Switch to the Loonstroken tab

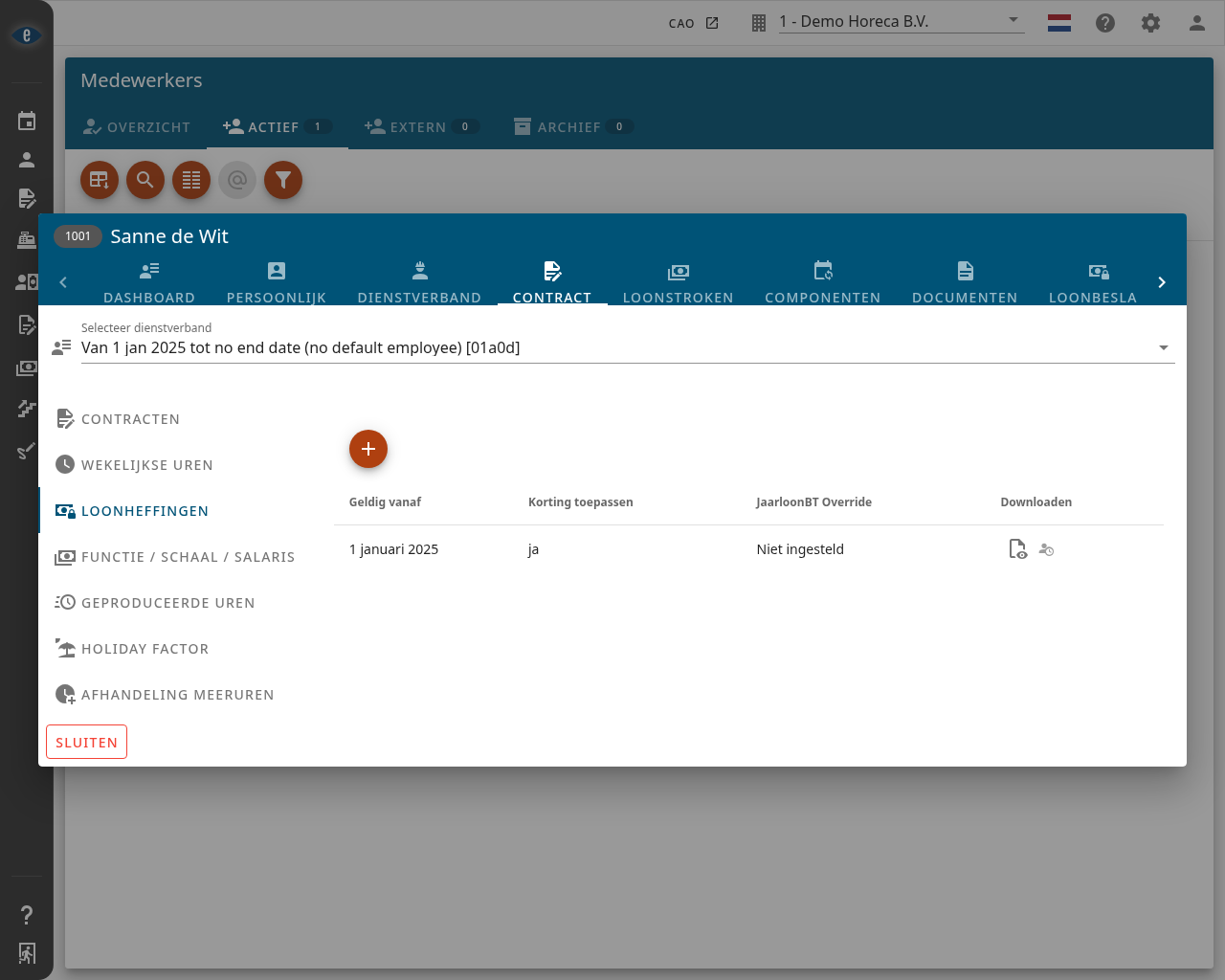(x=679, y=282)
